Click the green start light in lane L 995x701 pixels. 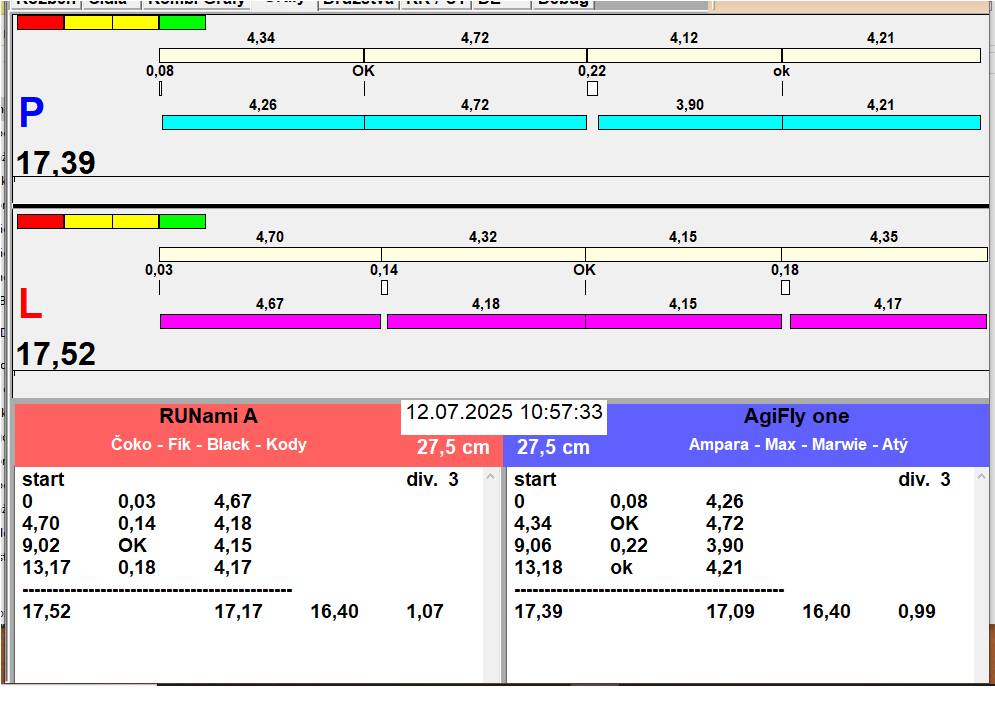click(x=182, y=221)
